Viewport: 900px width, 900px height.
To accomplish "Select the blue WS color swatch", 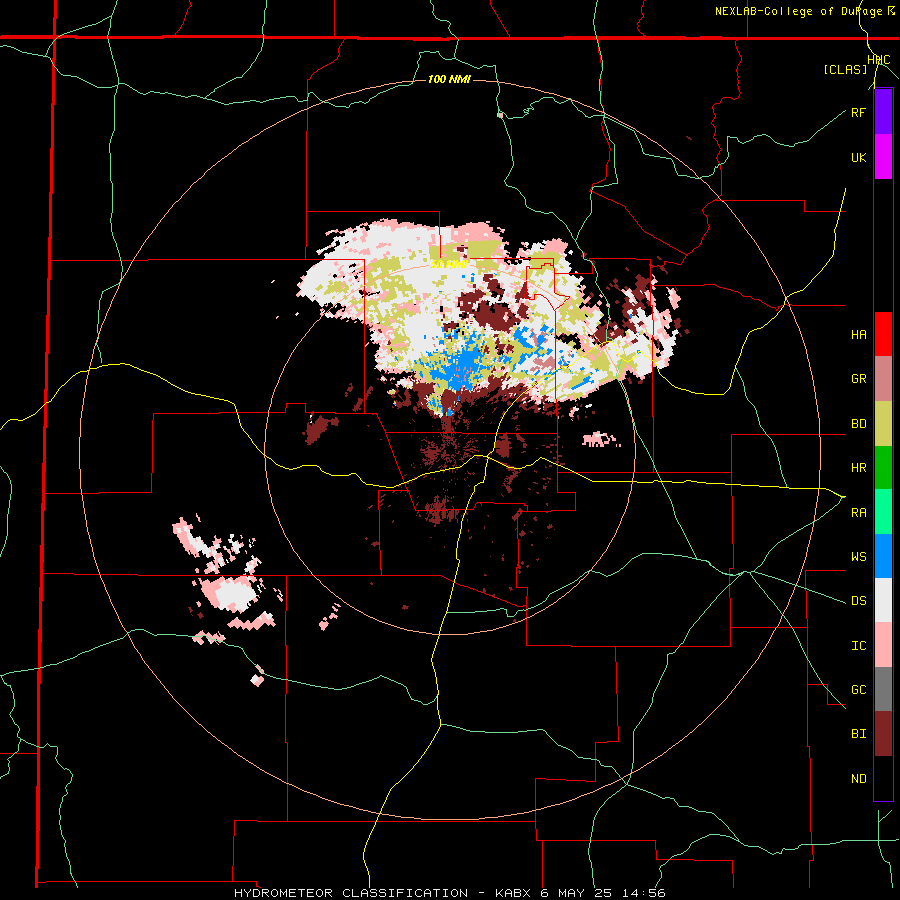I will point(883,556).
